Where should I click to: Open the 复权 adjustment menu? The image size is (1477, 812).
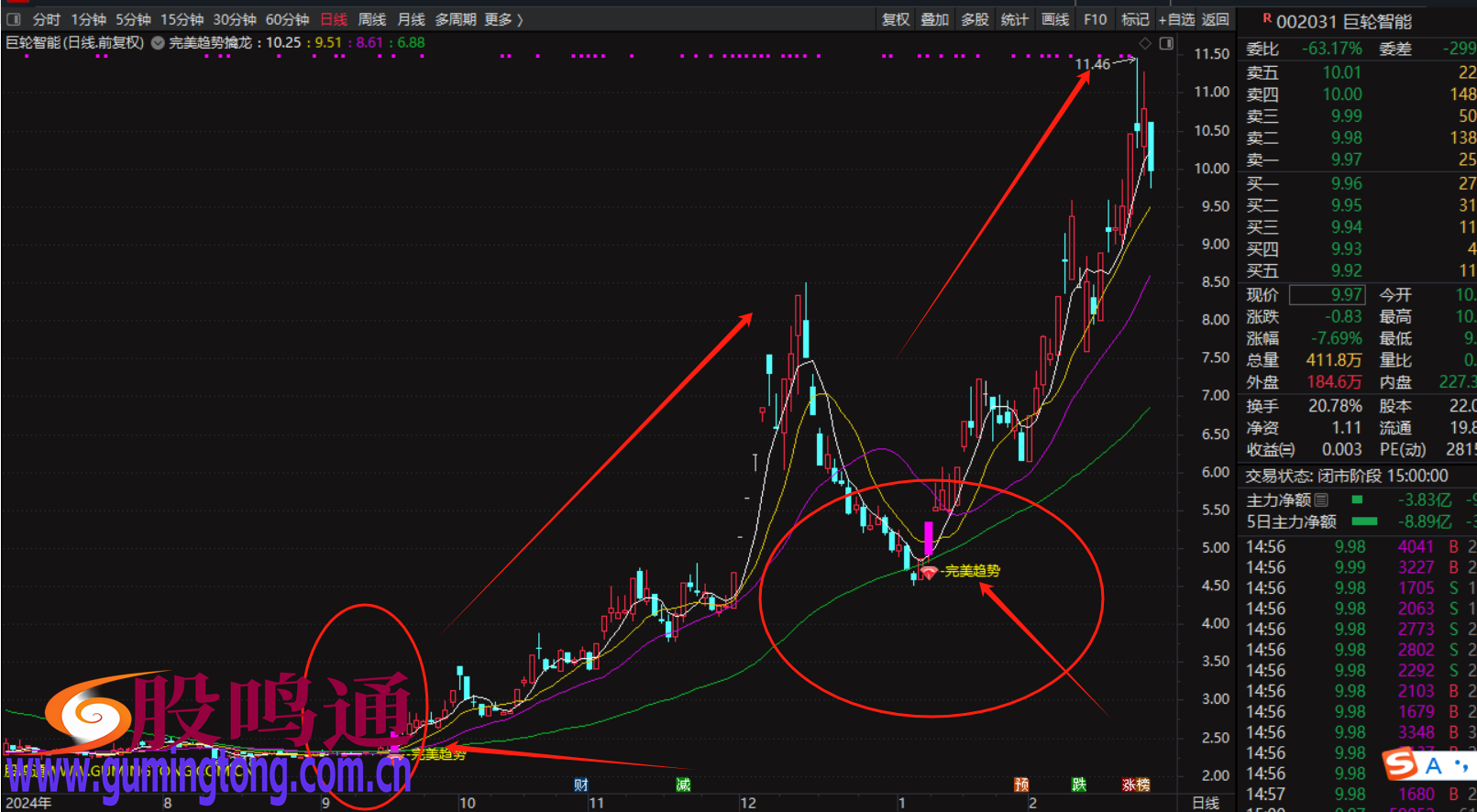pos(896,19)
